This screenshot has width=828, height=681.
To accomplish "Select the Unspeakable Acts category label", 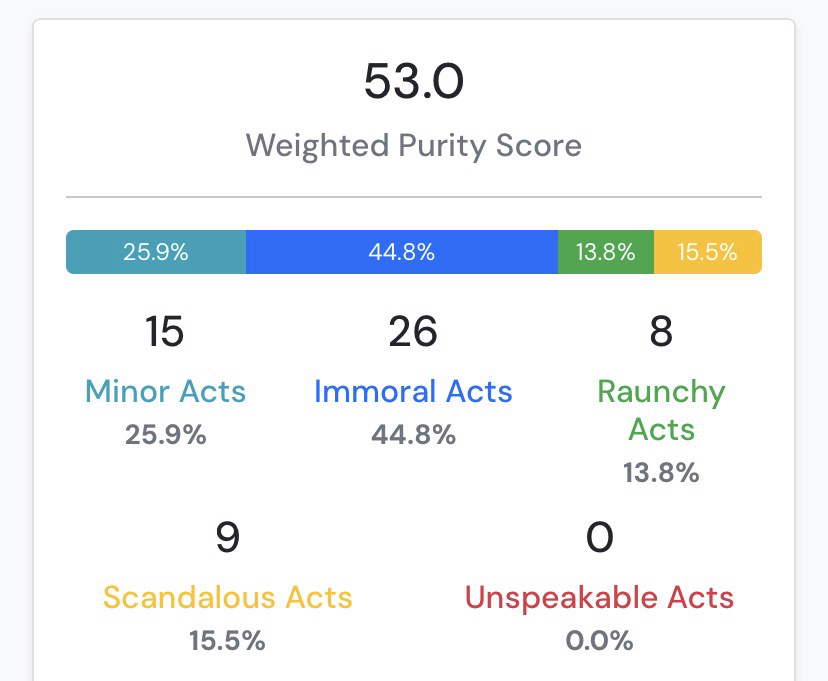I will point(599,598).
